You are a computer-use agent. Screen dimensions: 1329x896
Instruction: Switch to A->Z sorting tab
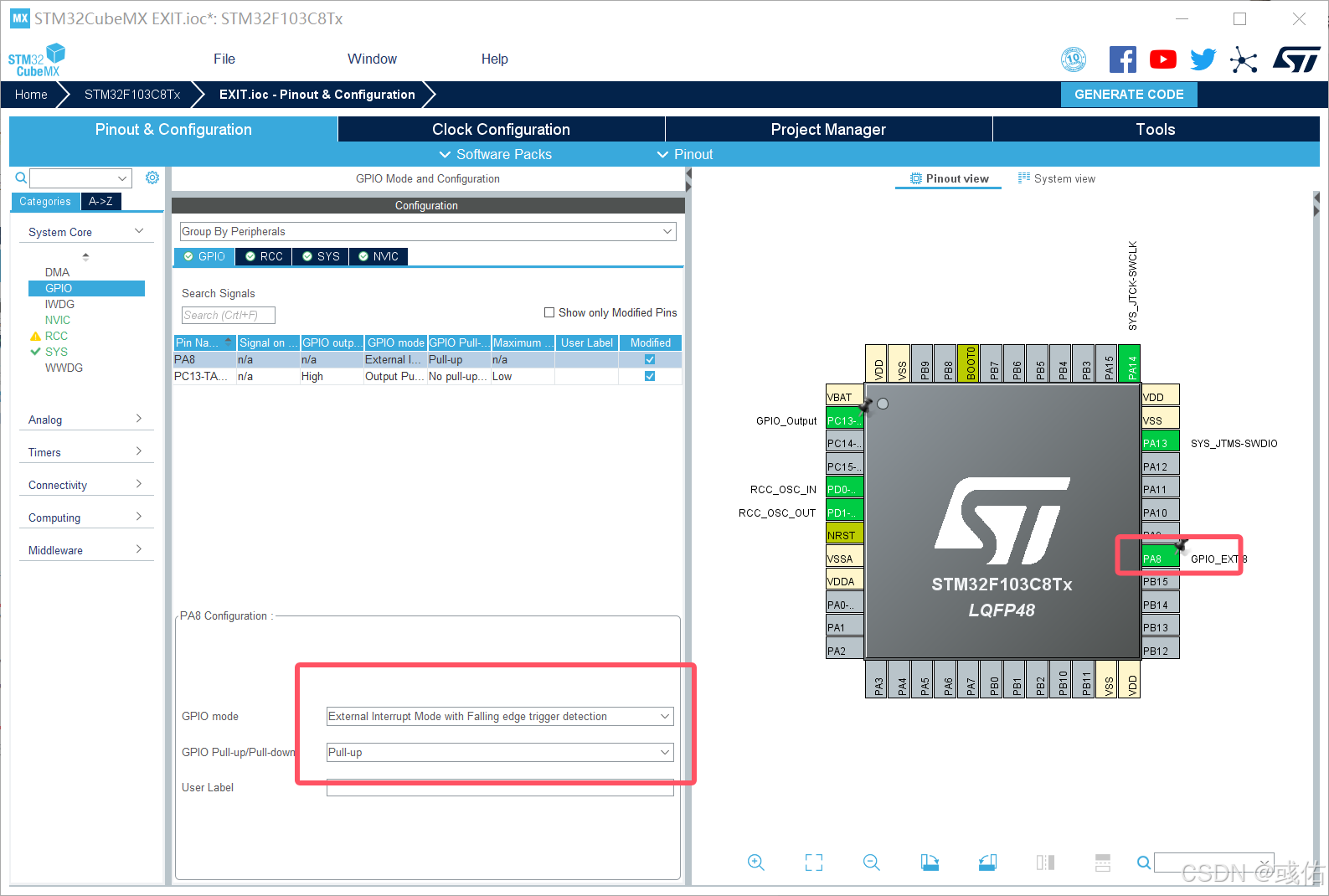click(x=101, y=201)
